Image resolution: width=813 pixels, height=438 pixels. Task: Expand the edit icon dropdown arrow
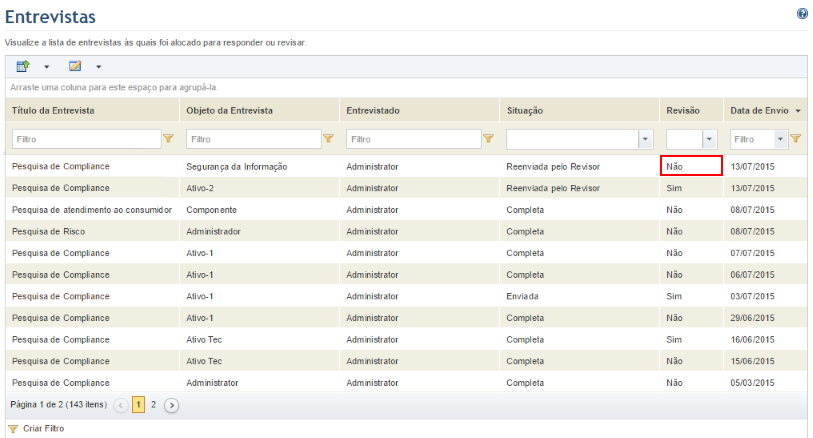[x=99, y=66]
